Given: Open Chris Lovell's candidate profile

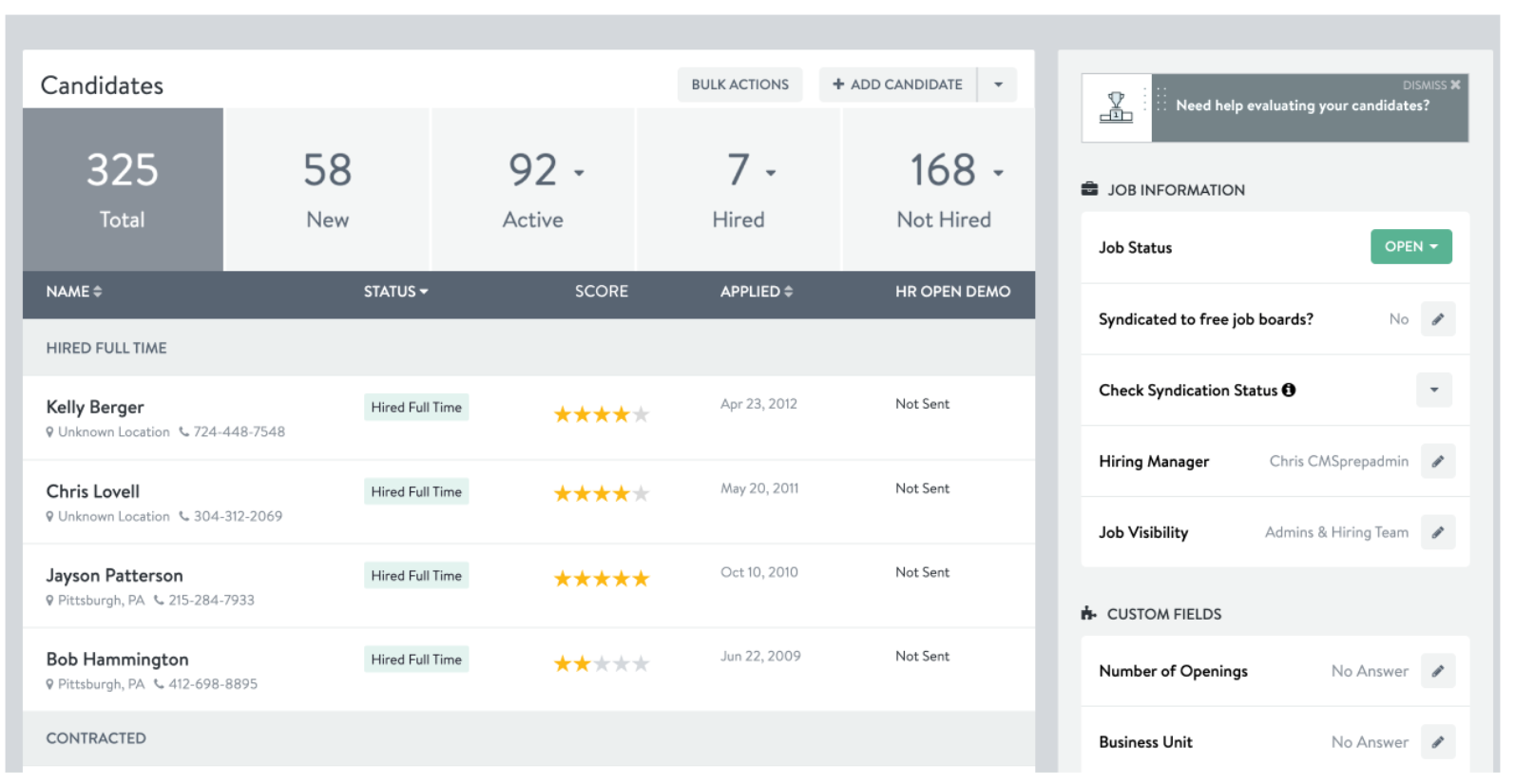Looking at the screenshot, I should click(x=93, y=492).
